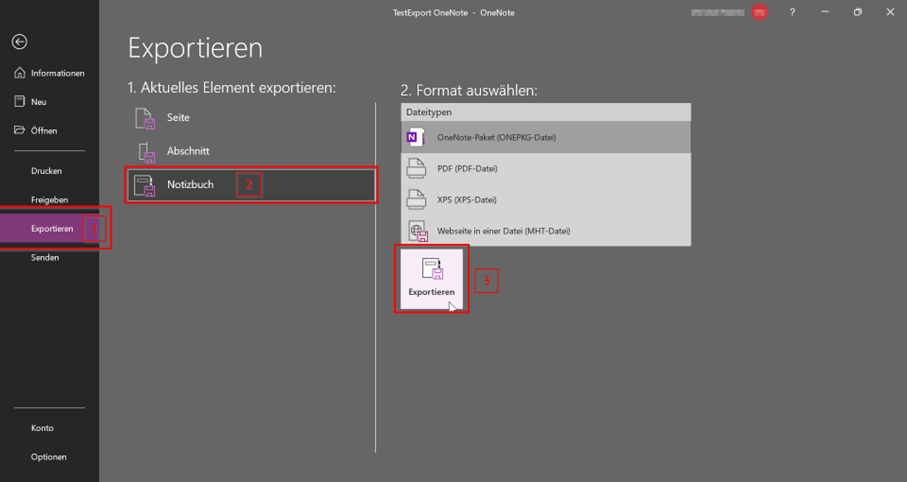Click the XPS printer icon
907x482 pixels.
coord(416,200)
